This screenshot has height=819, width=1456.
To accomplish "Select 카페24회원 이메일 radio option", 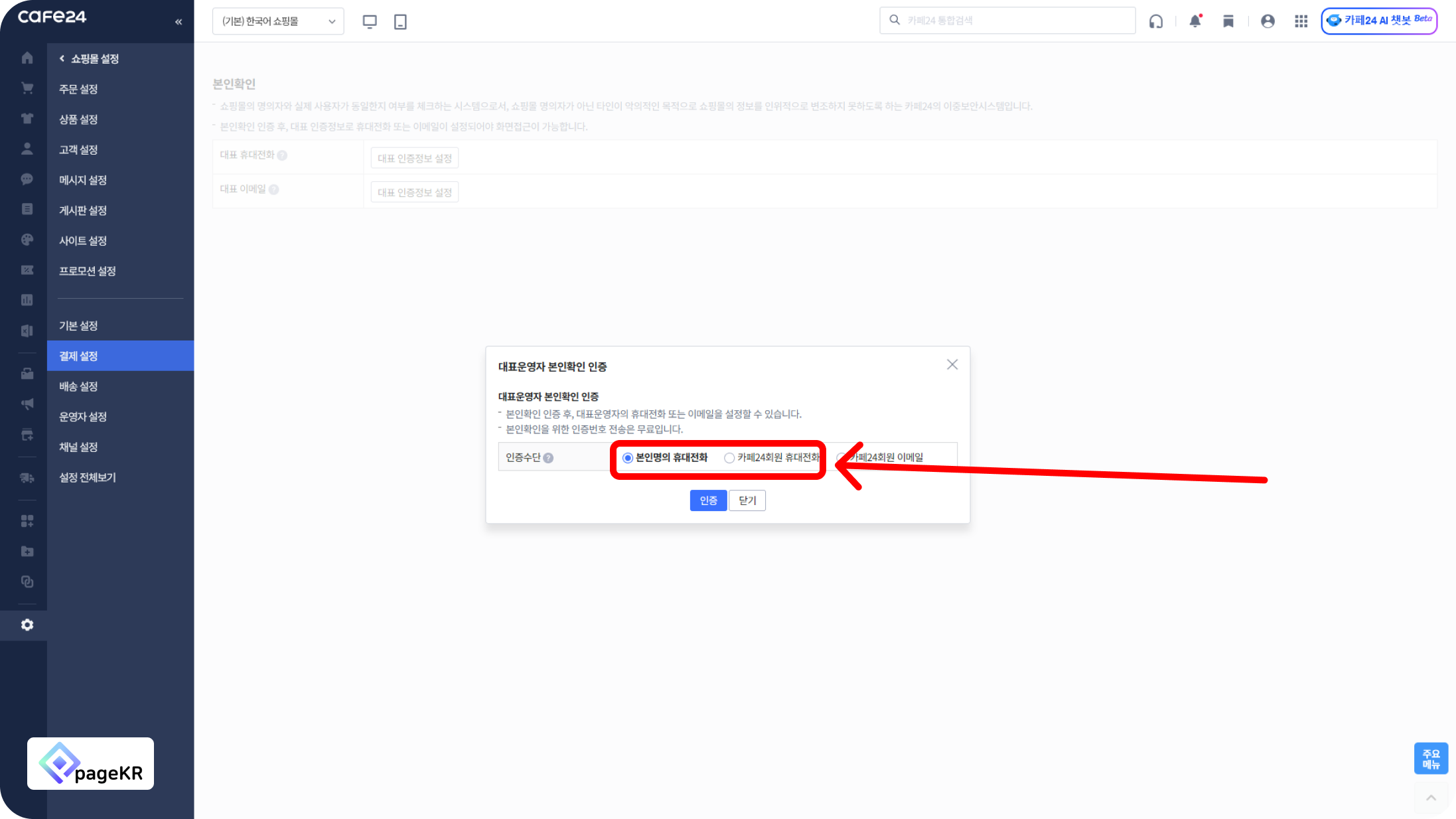I will tap(841, 457).
